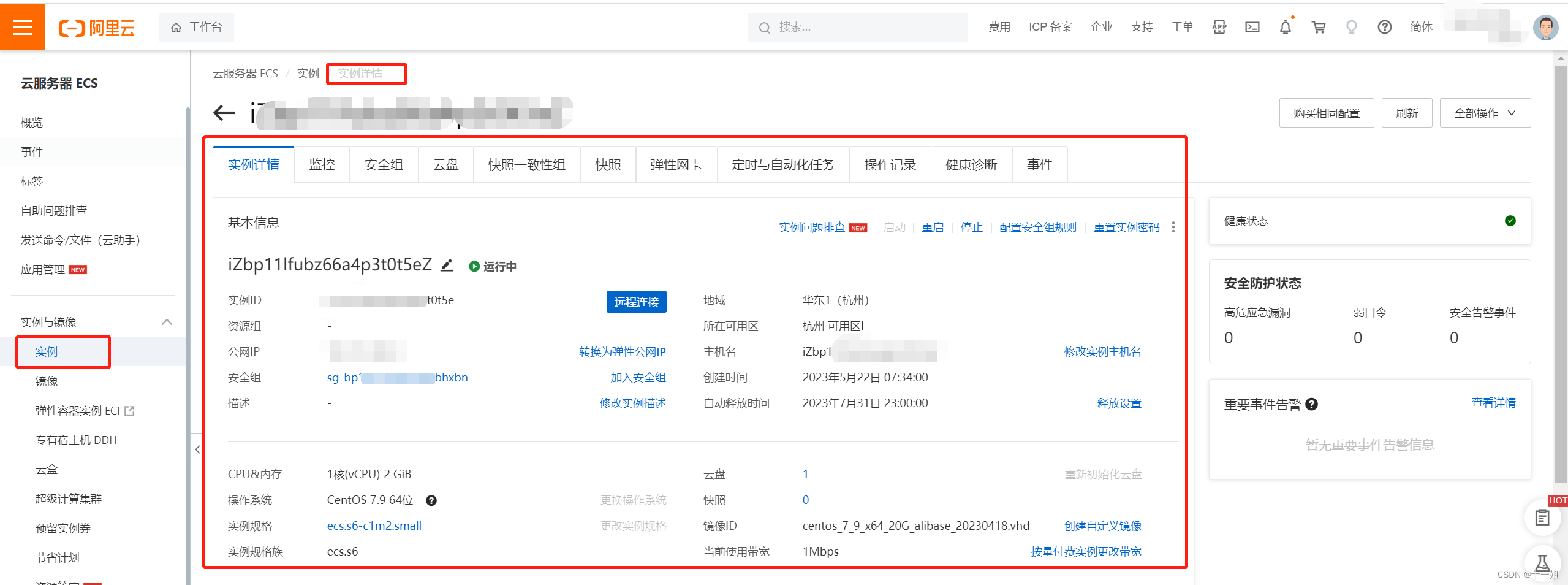The width and height of the screenshot is (1568, 585).
Task: Click the search magnifier icon
Action: click(764, 28)
